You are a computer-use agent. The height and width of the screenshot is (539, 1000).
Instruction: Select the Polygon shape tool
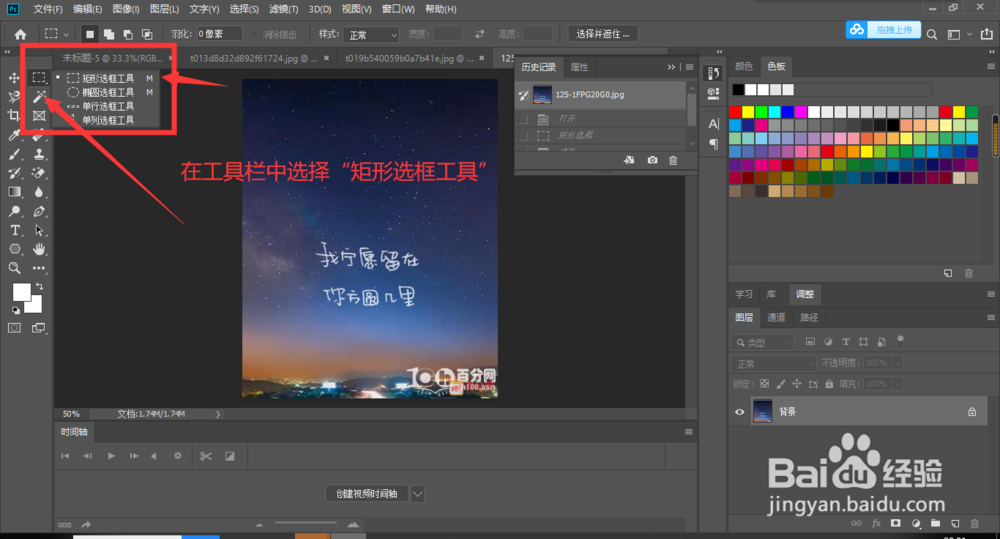tap(14, 249)
